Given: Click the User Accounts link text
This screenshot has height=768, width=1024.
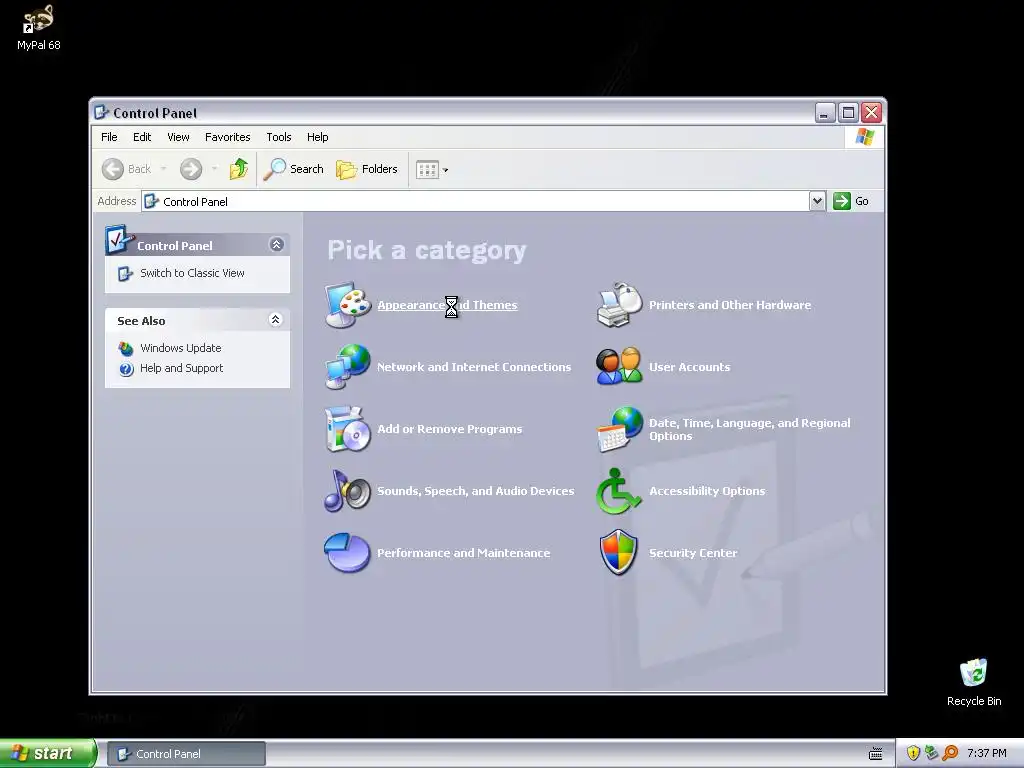Looking at the screenshot, I should pyautogui.click(x=690, y=367).
